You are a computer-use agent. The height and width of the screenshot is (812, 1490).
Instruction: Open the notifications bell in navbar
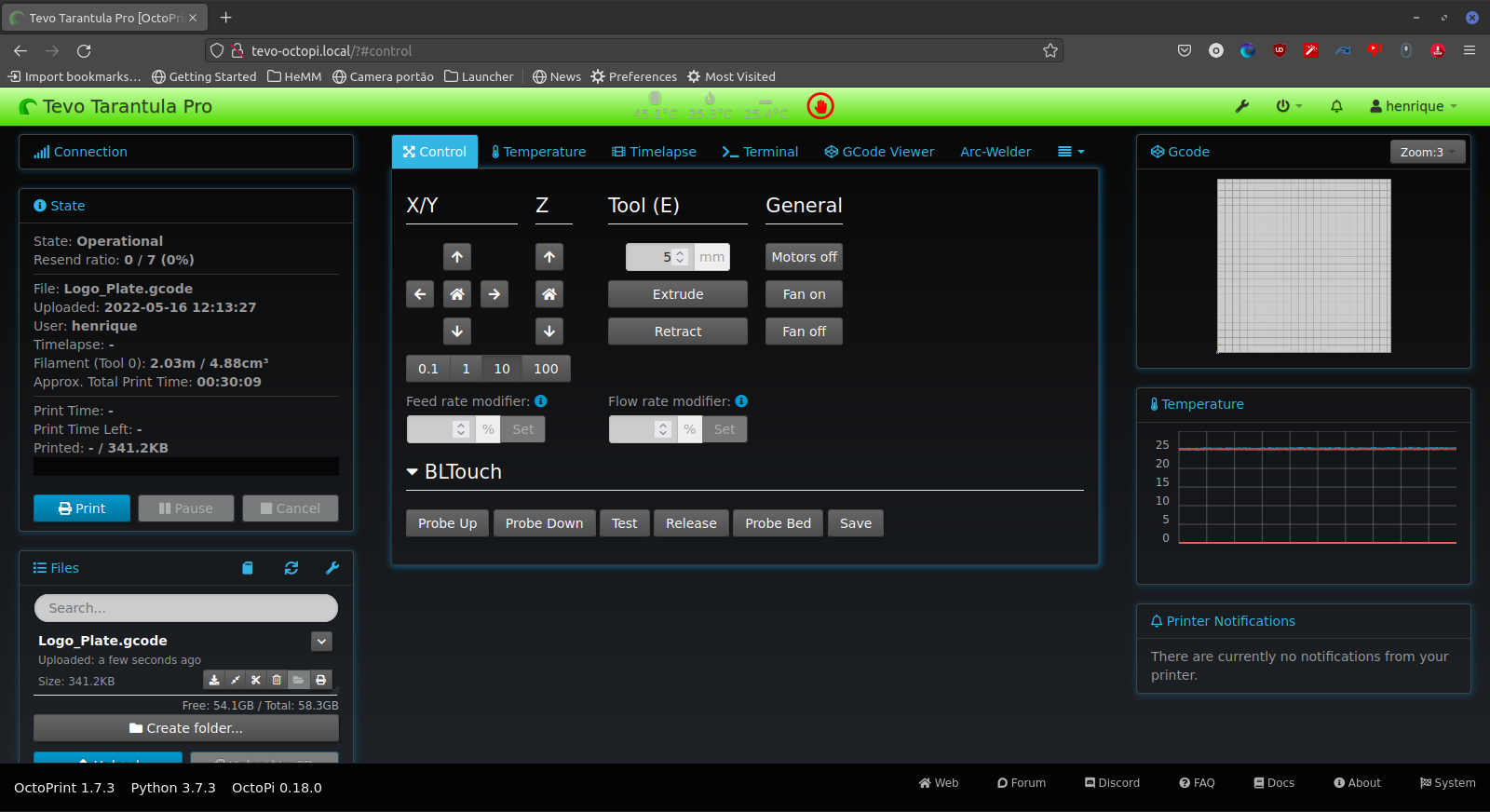point(1336,106)
